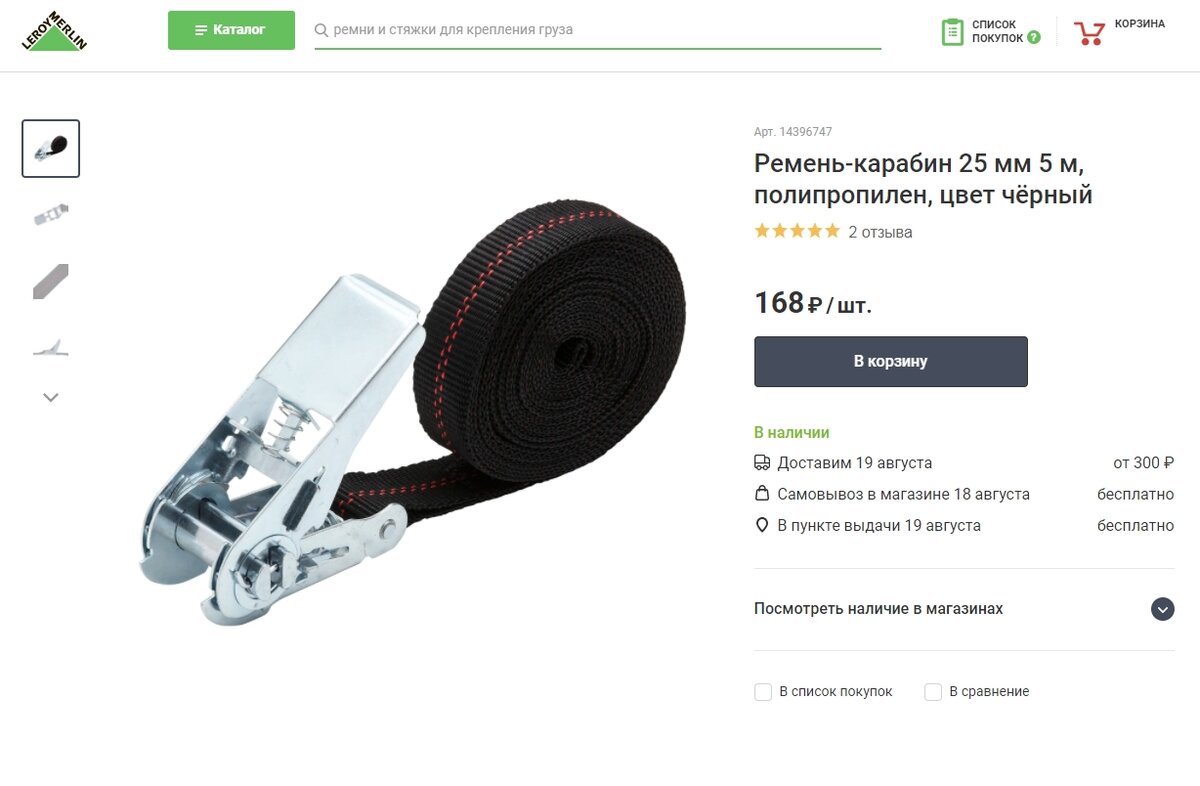Image resolution: width=1200 pixels, height=786 pixels.
Task: Add product with 'В корзину' button
Action: point(891,362)
